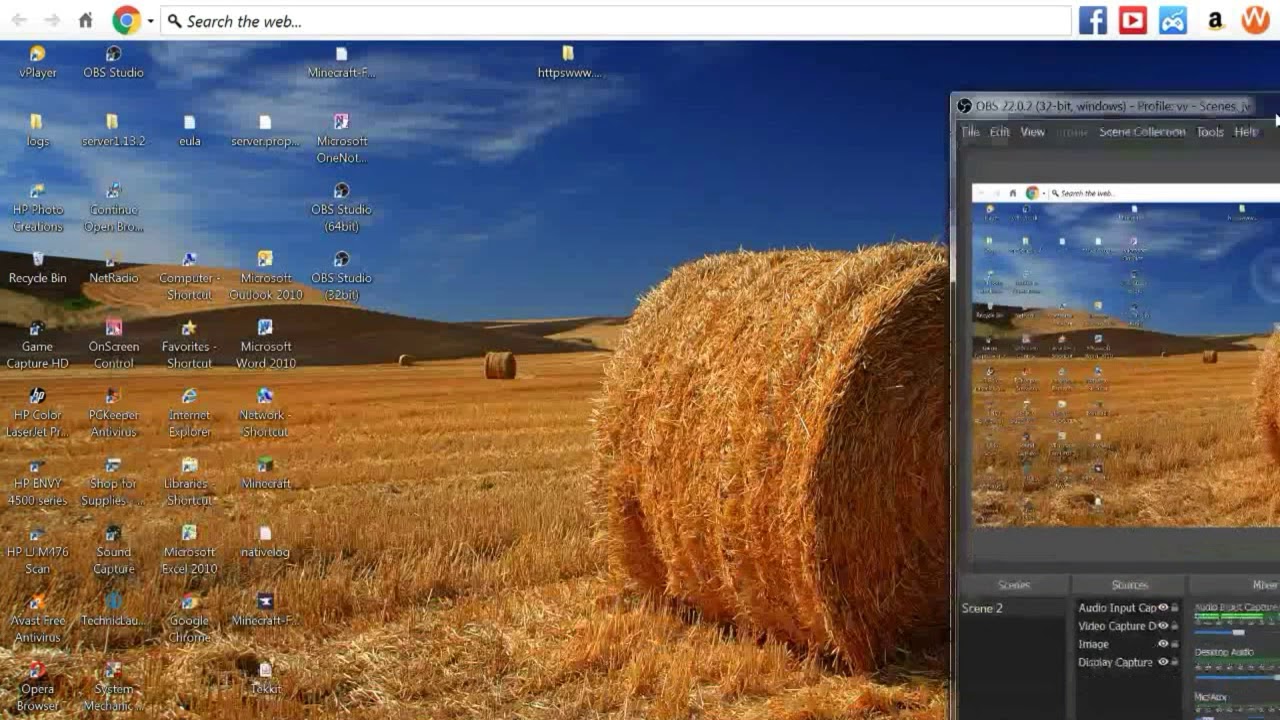Open the httpswww... folder on desktop
The height and width of the screenshot is (720, 1280).
pyautogui.click(x=568, y=62)
